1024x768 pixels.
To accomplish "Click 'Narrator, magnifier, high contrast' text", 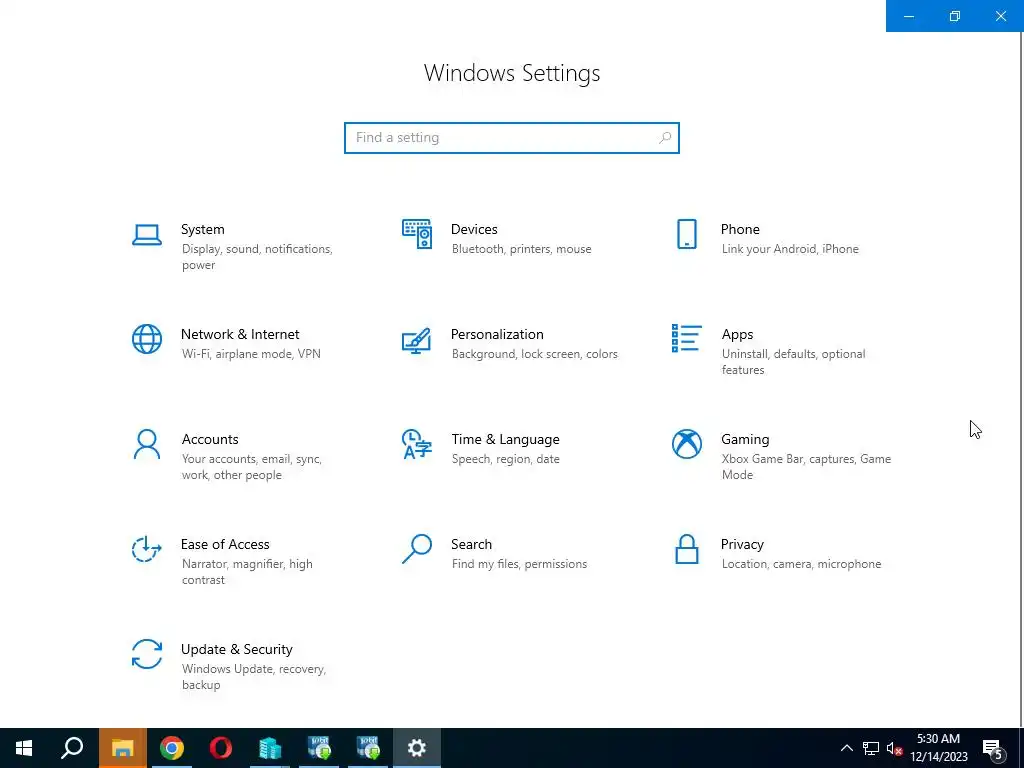I will click(248, 571).
